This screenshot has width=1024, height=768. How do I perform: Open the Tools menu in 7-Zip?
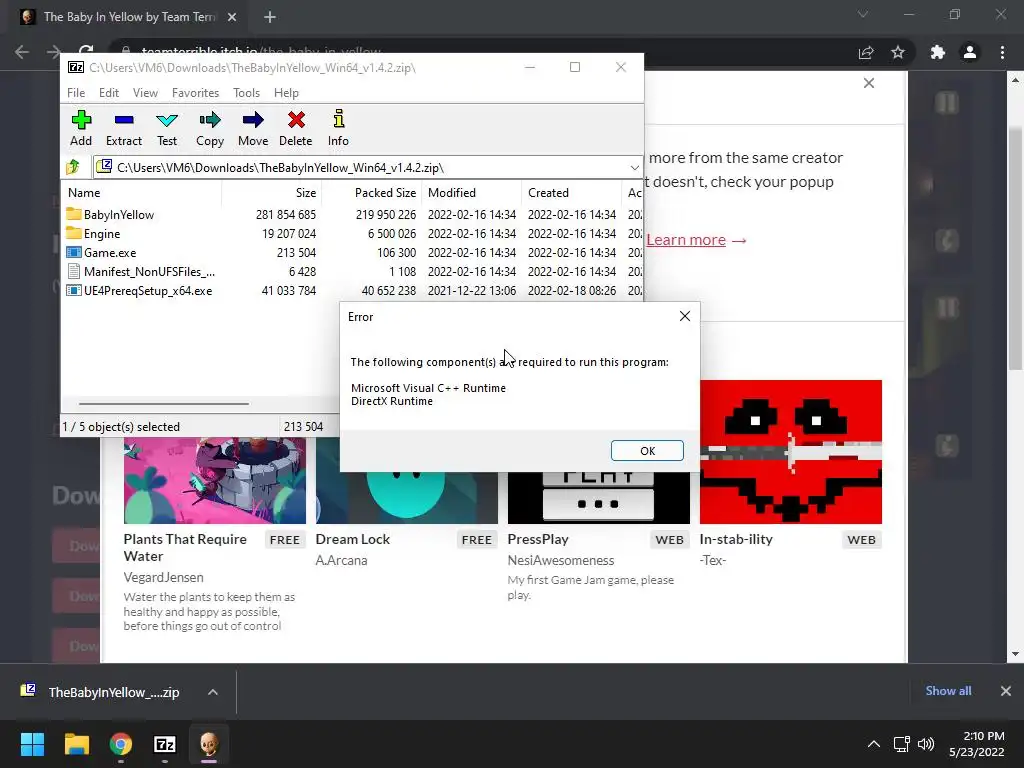[x=246, y=93]
